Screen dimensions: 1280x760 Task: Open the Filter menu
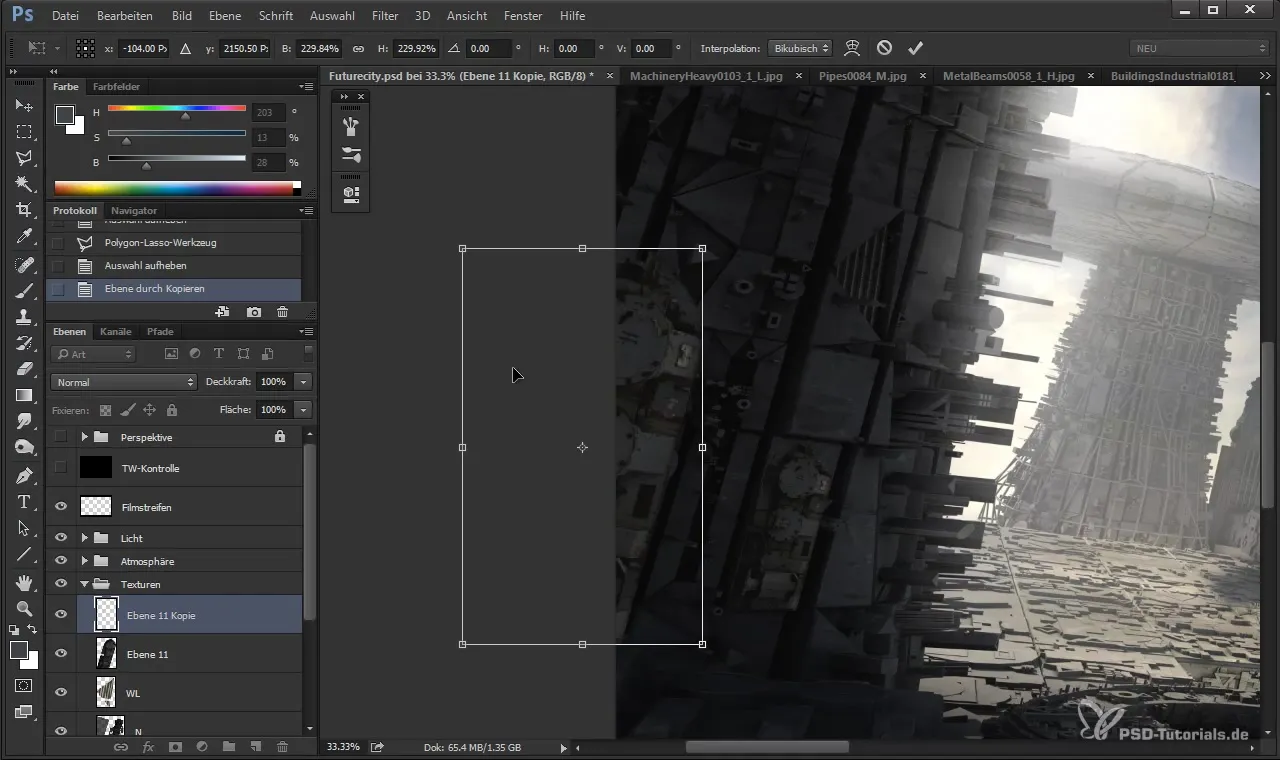coord(385,16)
